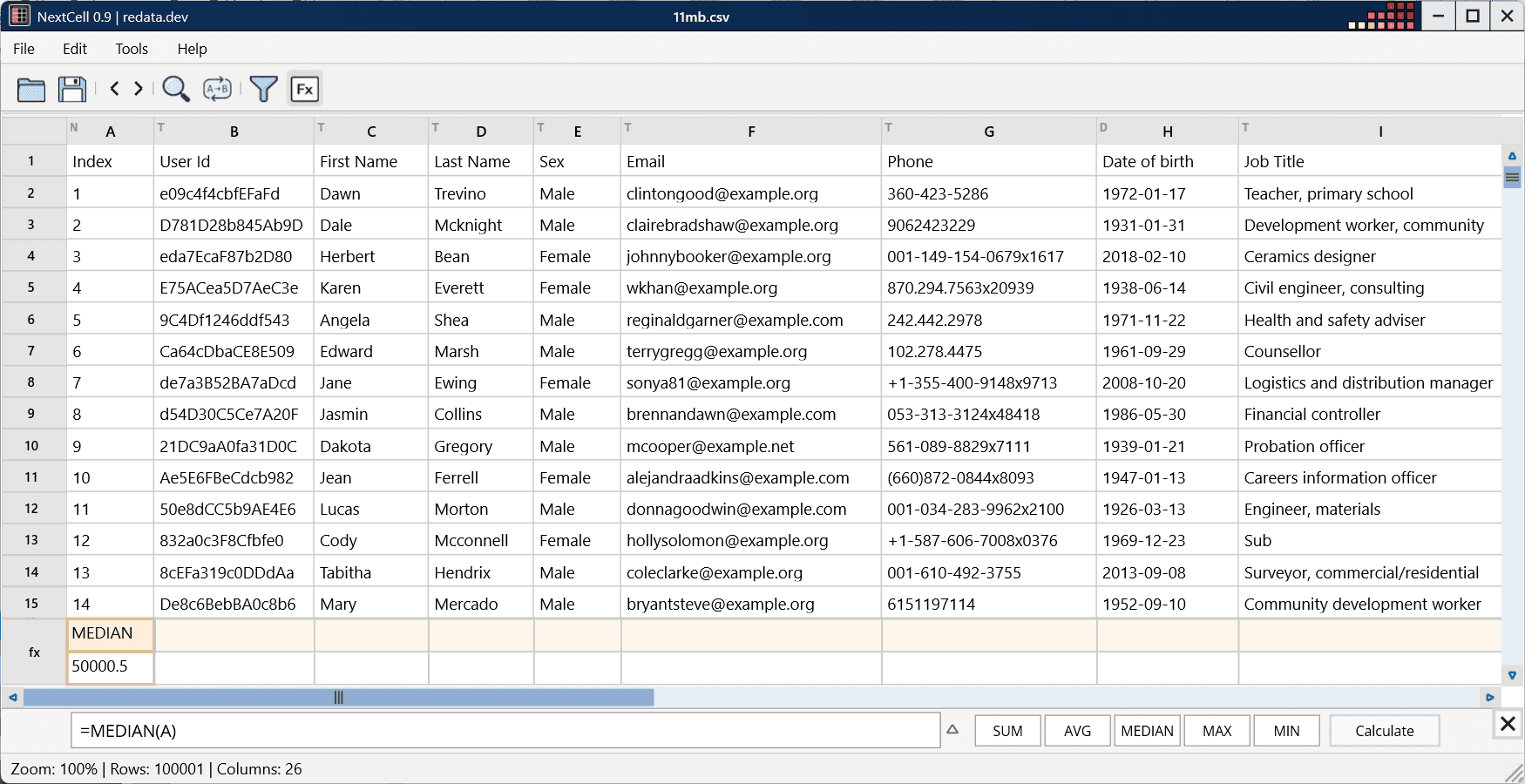Viewport: 1525px width, 784px height.
Task: Toggle the number type indicator on column A
Action: (74, 127)
